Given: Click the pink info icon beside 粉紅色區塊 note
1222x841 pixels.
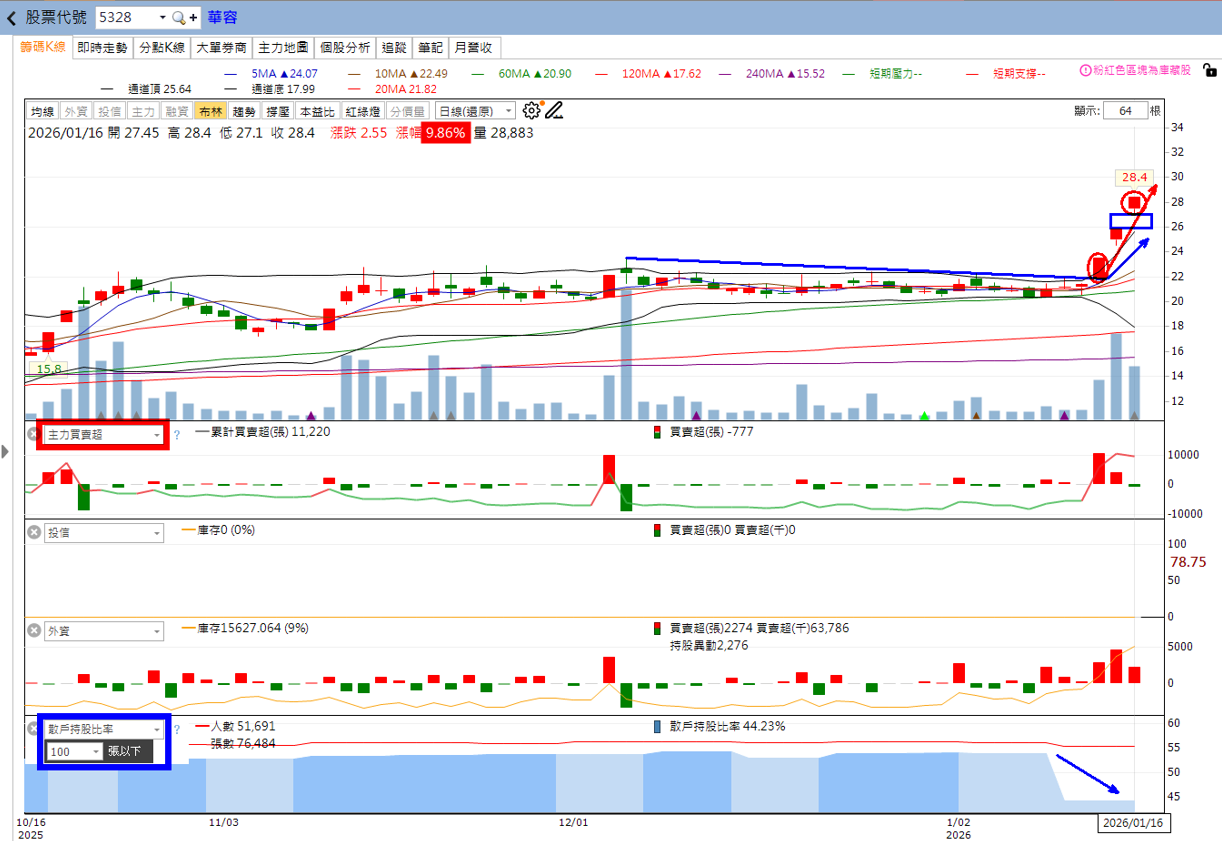Looking at the screenshot, I should pyautogui.click(x=1086, y=71).
